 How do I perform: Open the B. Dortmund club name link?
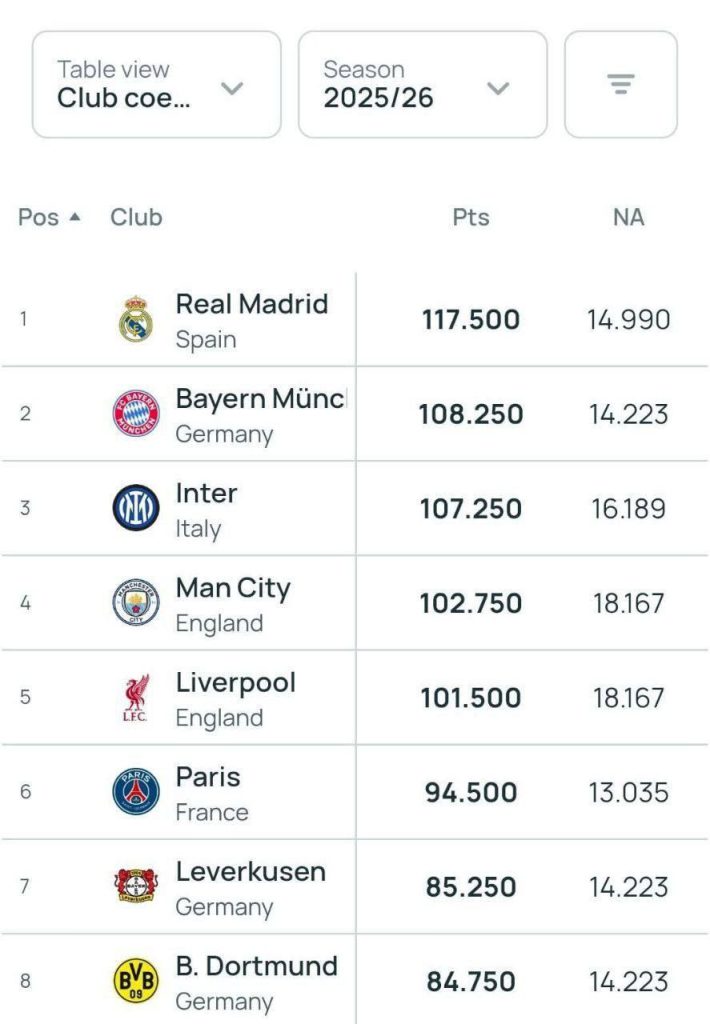tap(256, 967)
